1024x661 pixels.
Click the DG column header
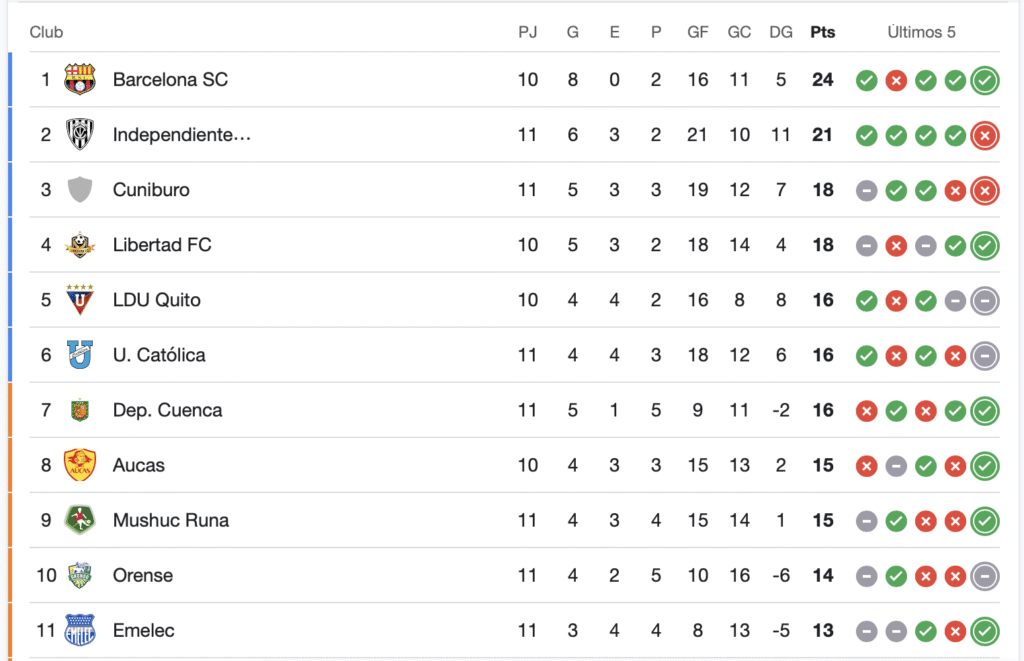(x=780, y=32)
